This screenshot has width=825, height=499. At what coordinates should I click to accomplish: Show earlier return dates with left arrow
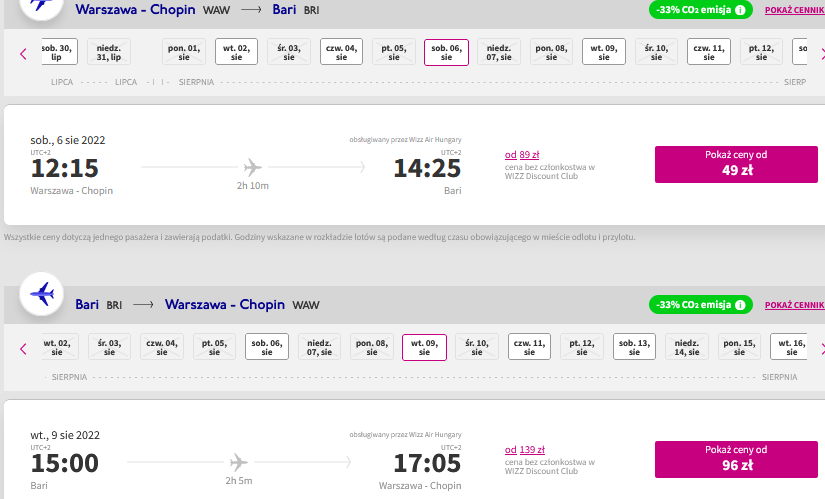tap(23, 348)
